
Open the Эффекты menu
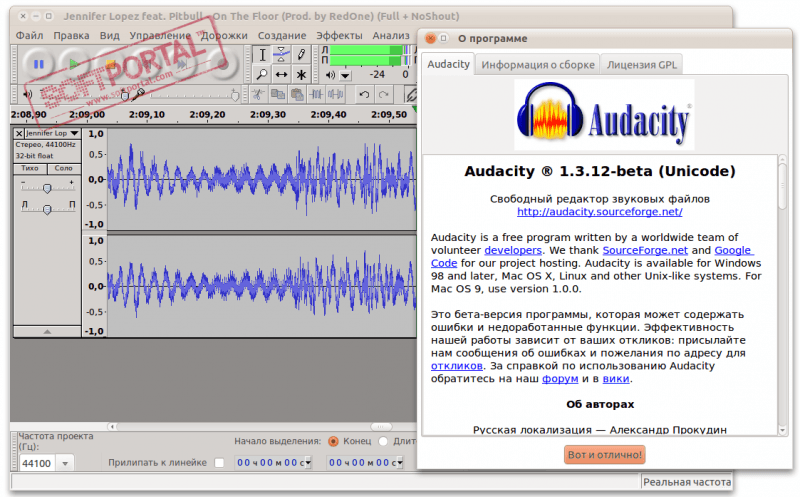click(339, 35)
